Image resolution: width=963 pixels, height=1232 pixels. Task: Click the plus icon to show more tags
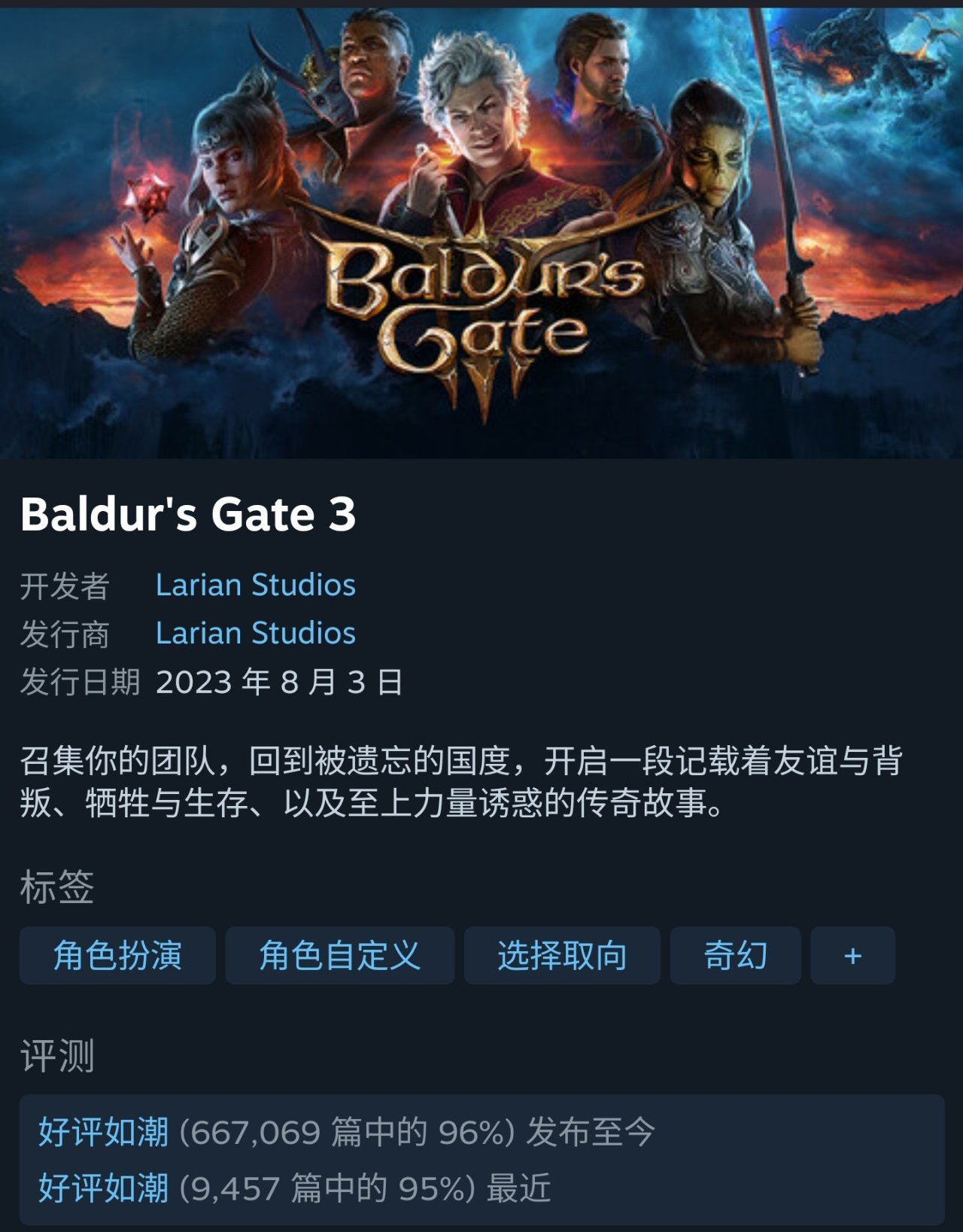click(x=852, y=956)
